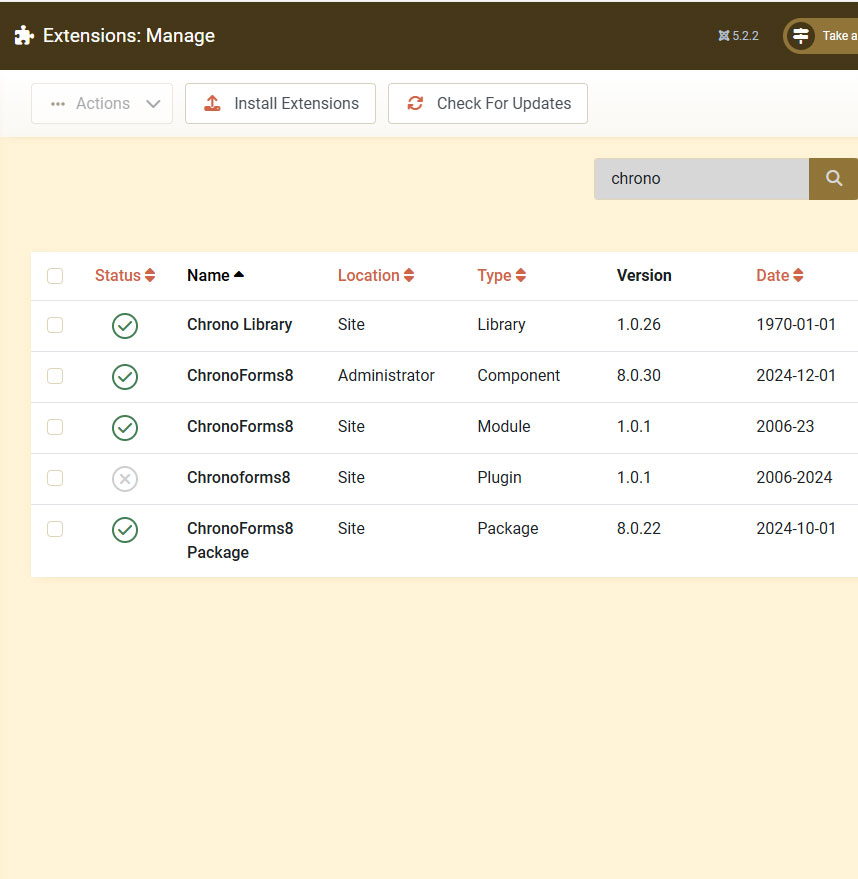Click the Joomla version 5.2.2 icon
Viewport: 858px width, 879px height.
[x=724, y=36]
